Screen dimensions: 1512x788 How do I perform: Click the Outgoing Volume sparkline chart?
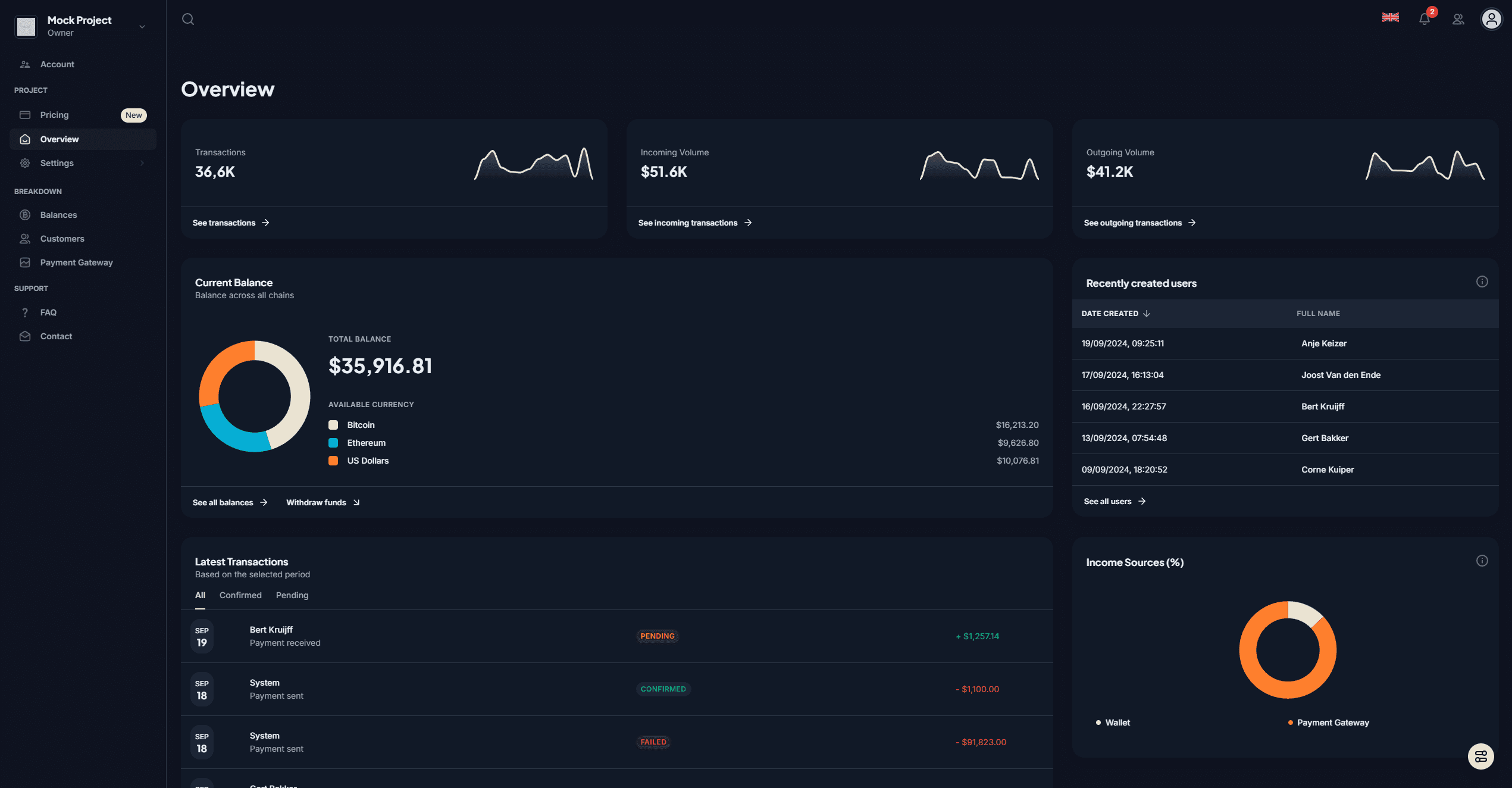coord(1425,165)
